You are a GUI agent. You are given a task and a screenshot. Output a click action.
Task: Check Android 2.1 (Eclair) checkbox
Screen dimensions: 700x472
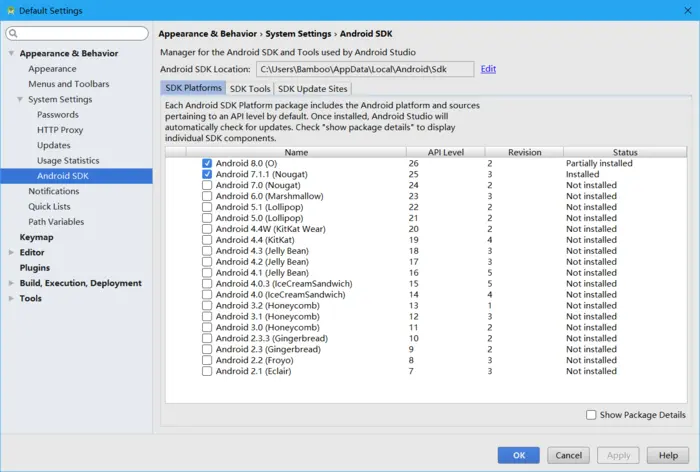click(207, 371)
